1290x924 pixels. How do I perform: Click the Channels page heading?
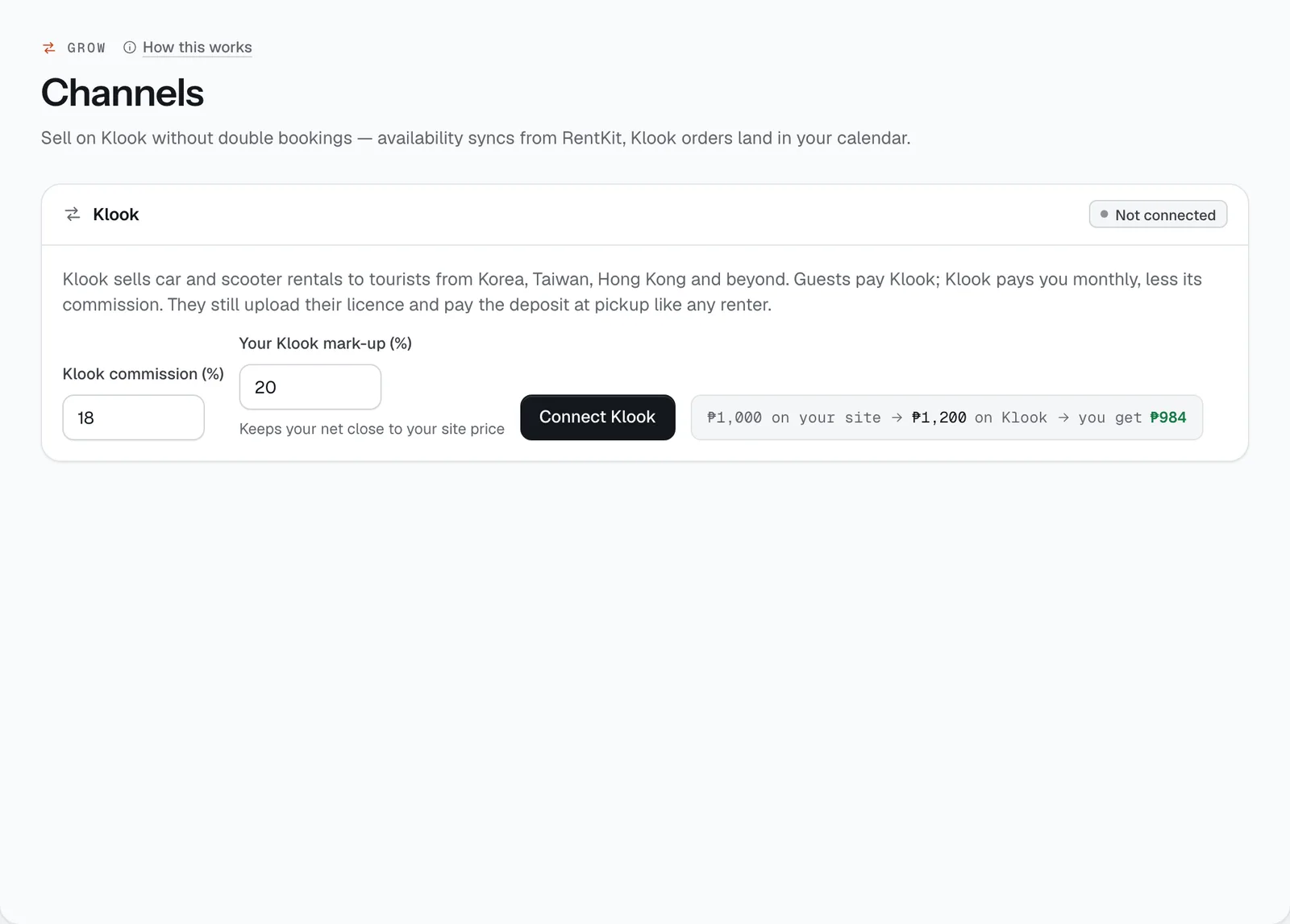[x=123, y=93]
